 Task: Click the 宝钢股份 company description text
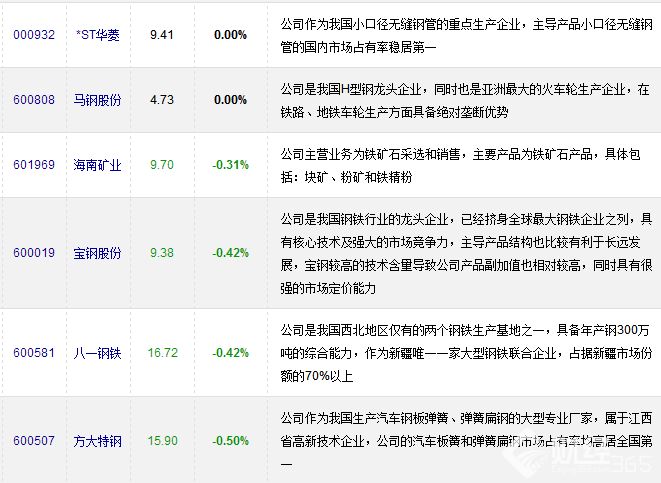click(467, 253)
